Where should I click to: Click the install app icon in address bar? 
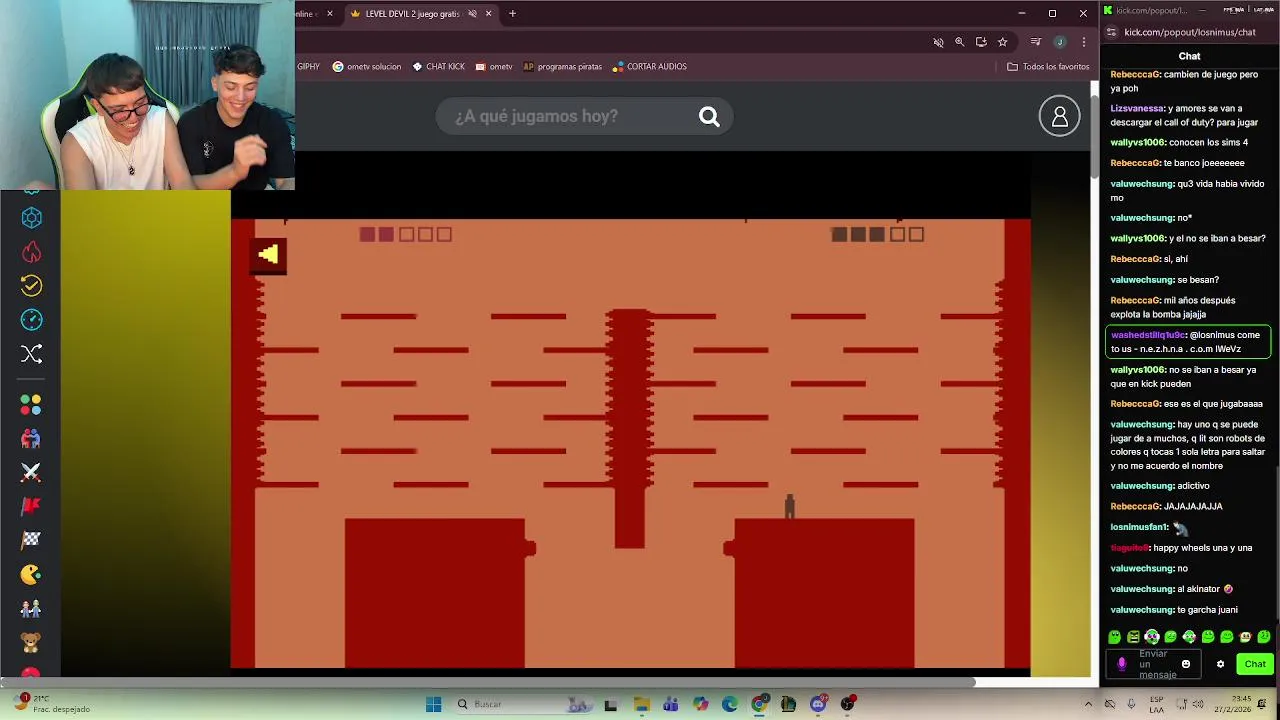pos(981,42)
